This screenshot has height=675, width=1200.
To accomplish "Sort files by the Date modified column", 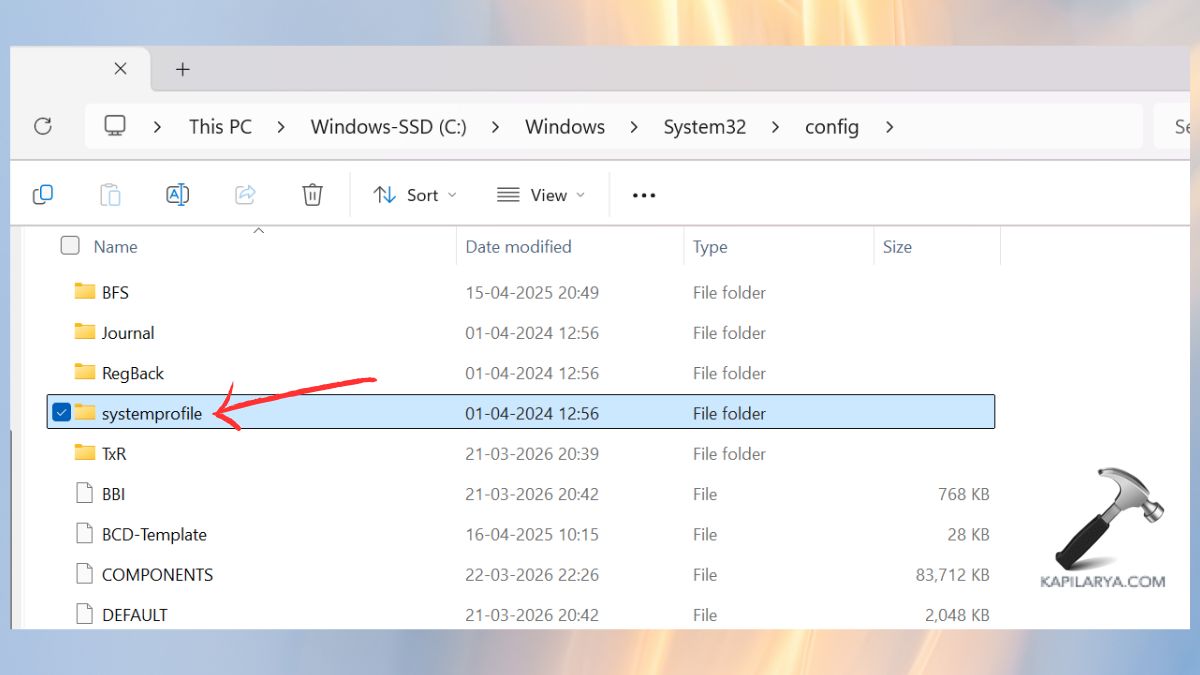I will tap(518, 246).
